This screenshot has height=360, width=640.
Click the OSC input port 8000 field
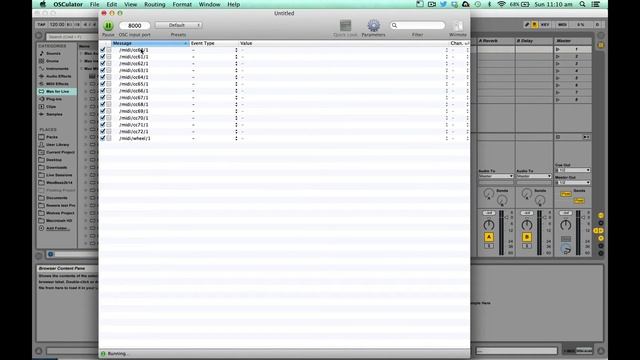(134, 25)
